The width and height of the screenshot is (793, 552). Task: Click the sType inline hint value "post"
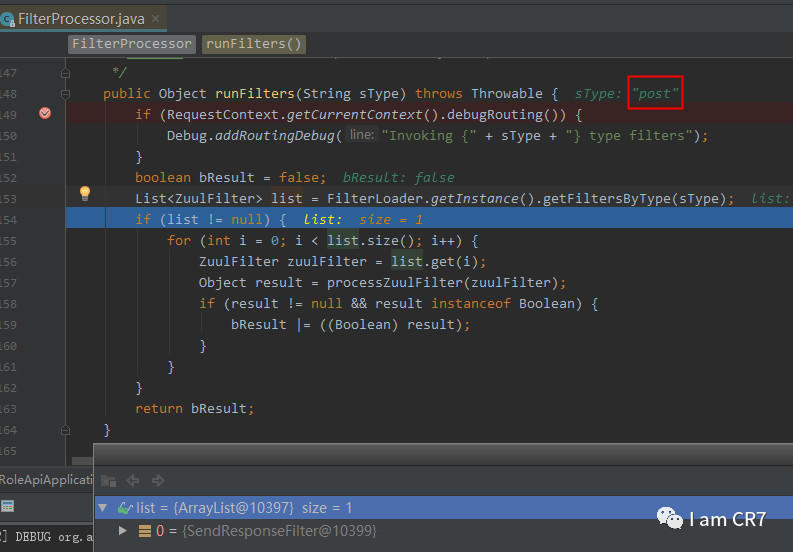pos(654,94)
